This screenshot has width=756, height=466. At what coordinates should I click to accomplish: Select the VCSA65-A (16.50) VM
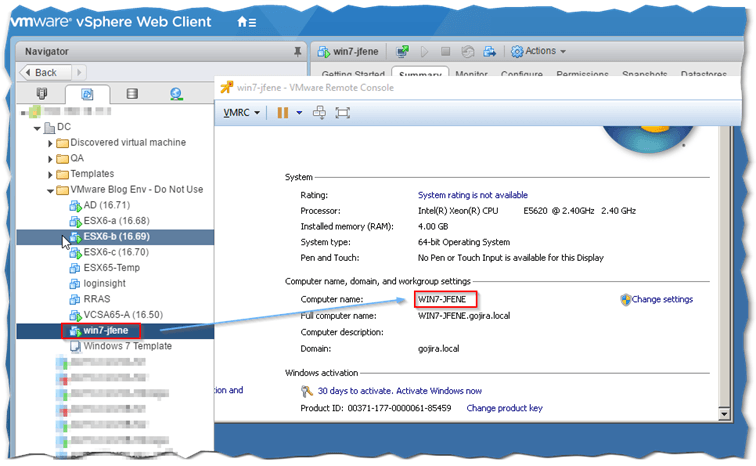click(123, 315)
